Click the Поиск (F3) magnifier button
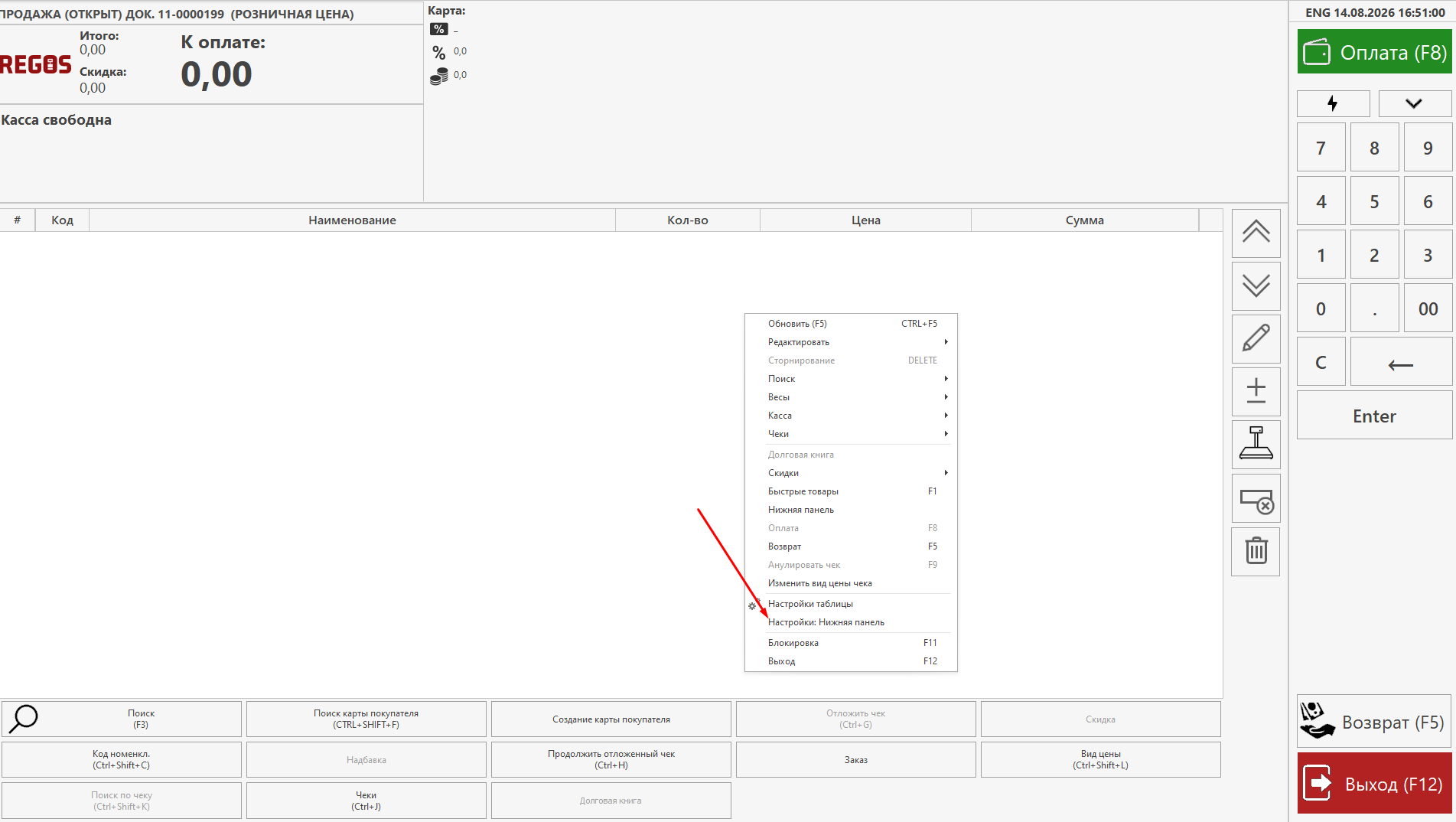The width and height of the screenshot is (1456, 822). tap(122, 719)
